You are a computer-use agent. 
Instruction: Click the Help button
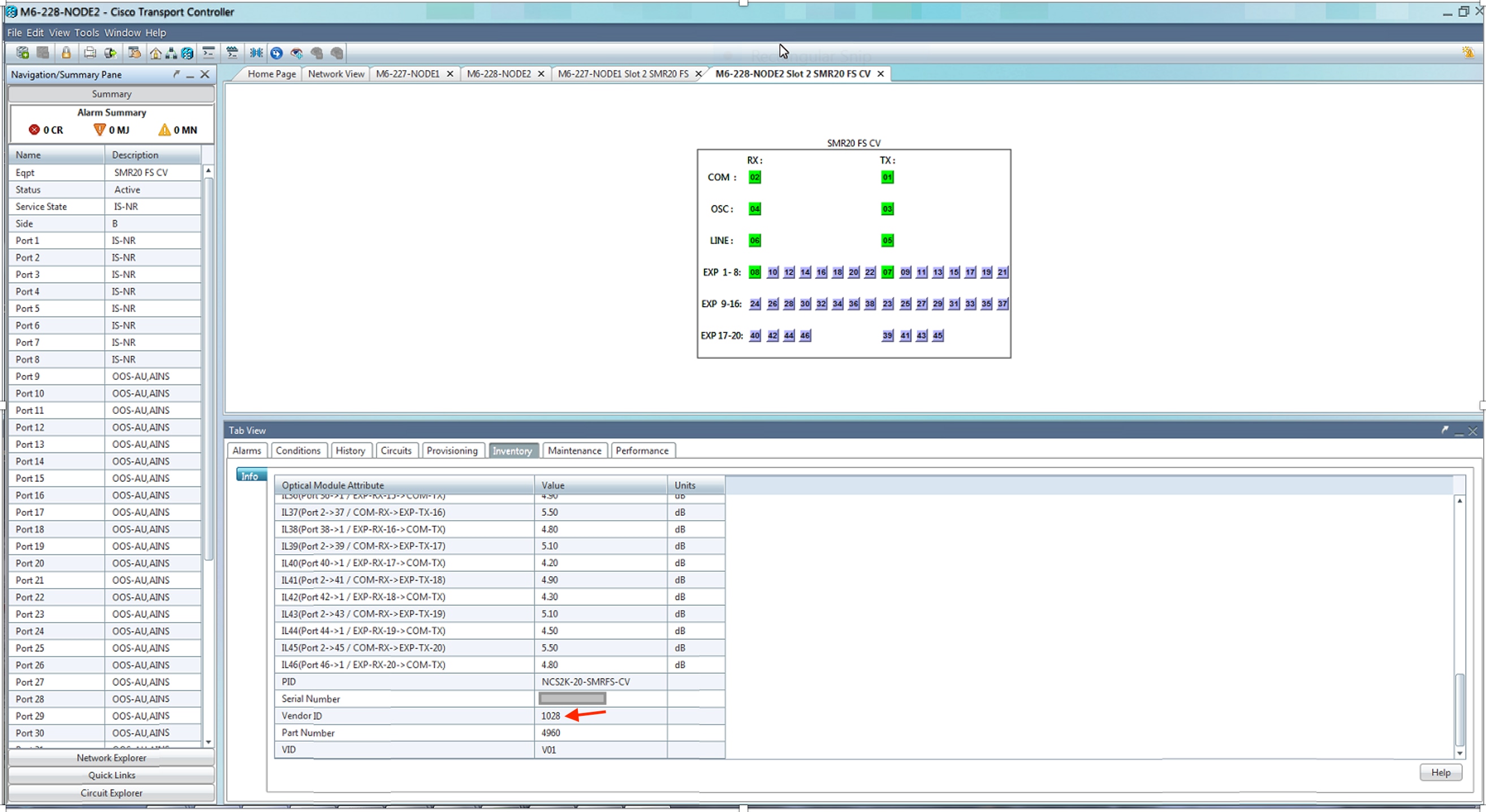click(1440, 772)
